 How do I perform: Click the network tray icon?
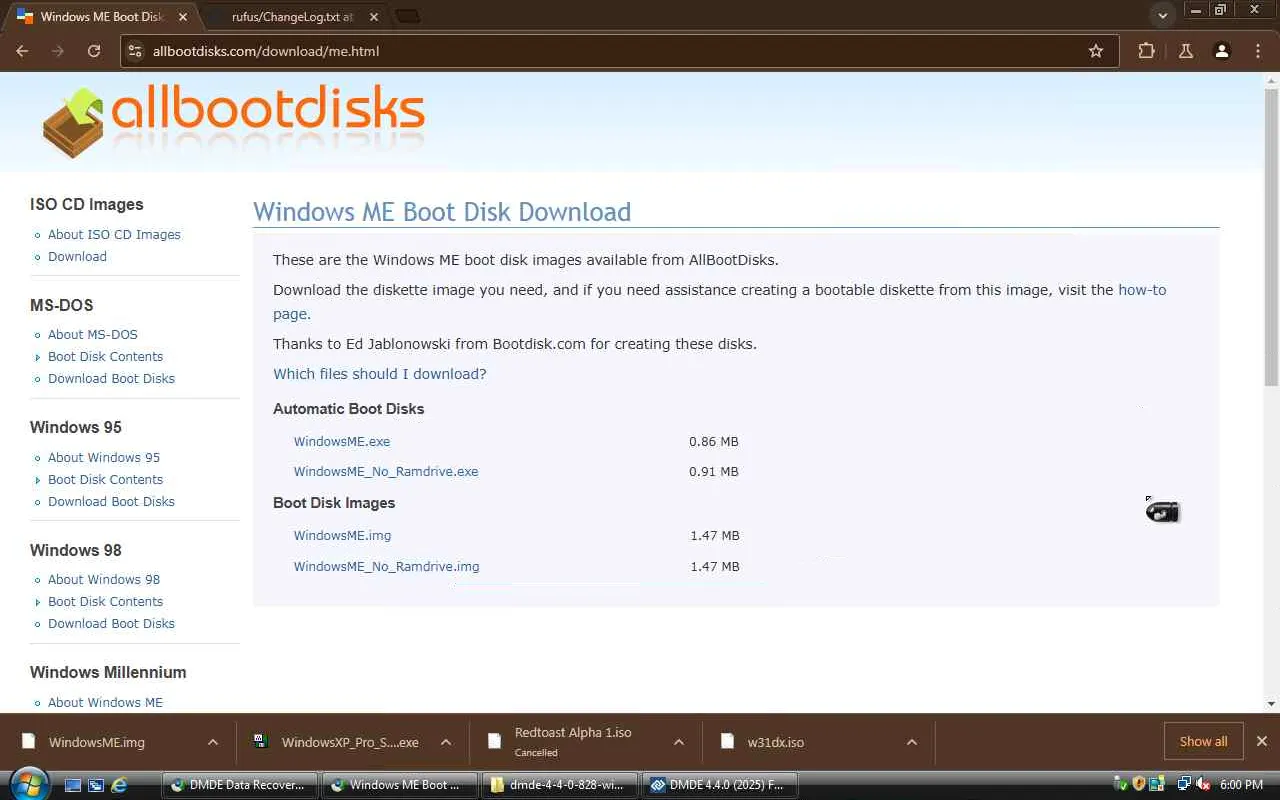coord(1184,784)
